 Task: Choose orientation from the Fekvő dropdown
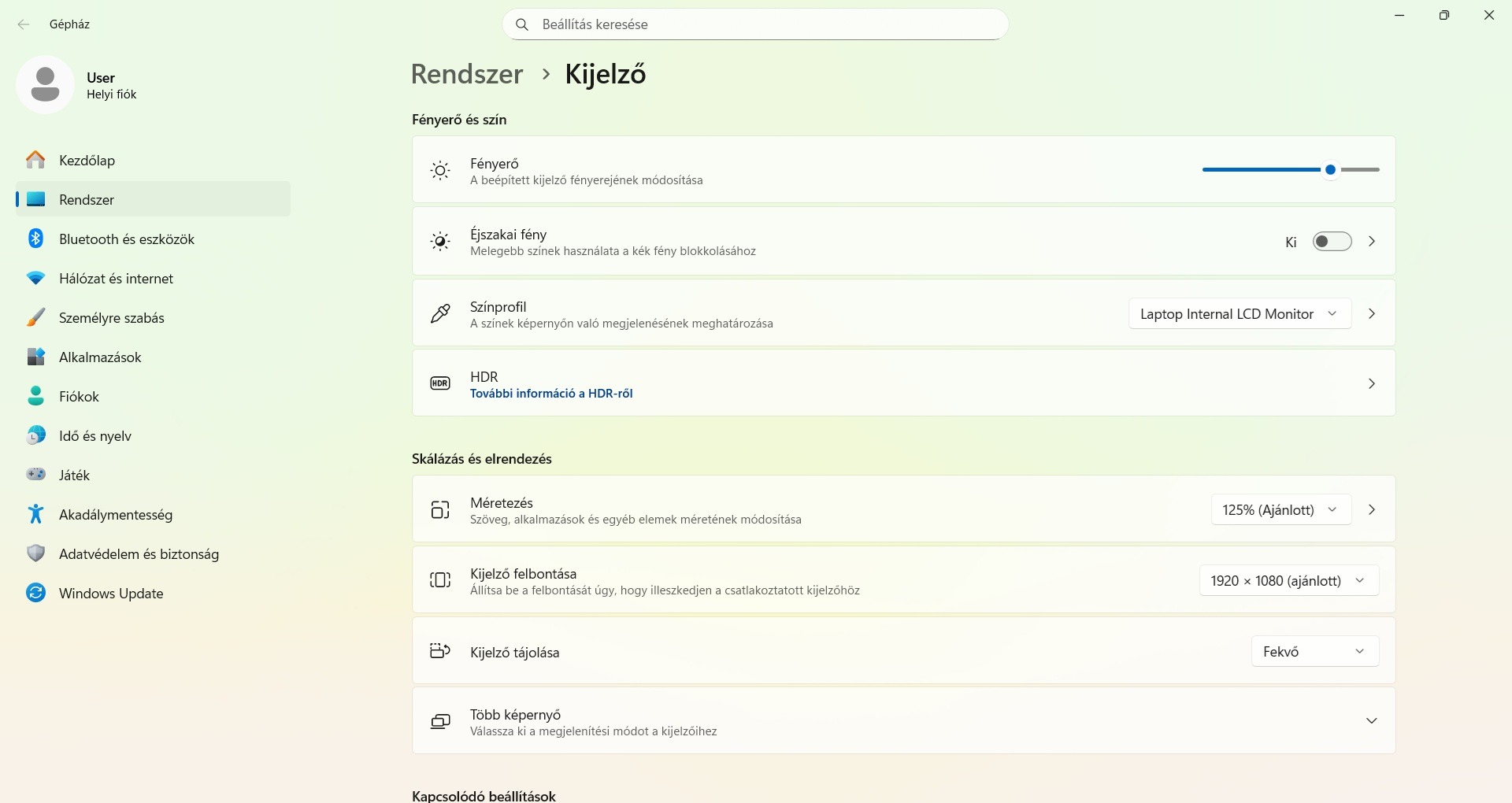coord(1314,652)
